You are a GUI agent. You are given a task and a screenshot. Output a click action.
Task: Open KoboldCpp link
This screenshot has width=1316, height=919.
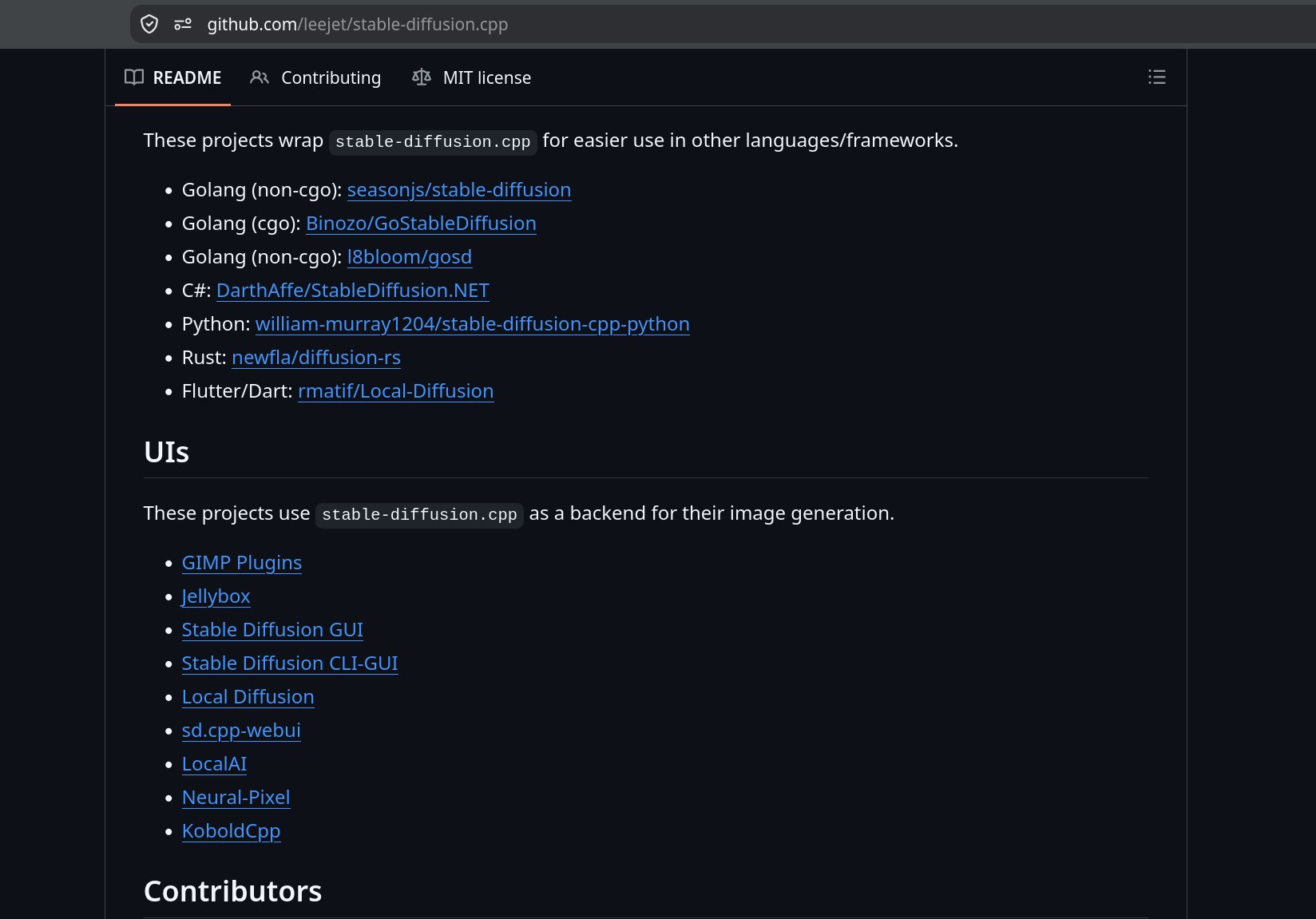pyautogui.click(x=232, y=831)
